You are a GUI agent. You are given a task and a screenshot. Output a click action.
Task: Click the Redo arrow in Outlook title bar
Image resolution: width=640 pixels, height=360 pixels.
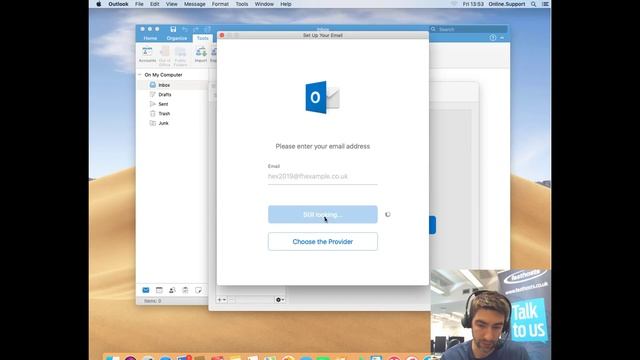click(x=196, y=29)
